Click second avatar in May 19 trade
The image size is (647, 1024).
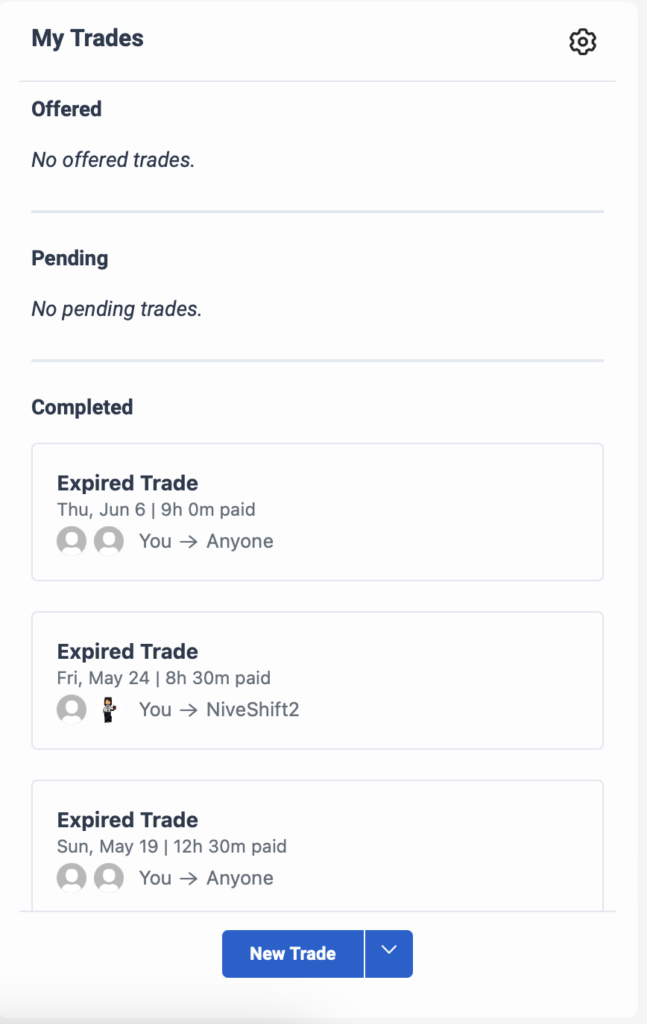pyautogui.click(x=108, y=877)
